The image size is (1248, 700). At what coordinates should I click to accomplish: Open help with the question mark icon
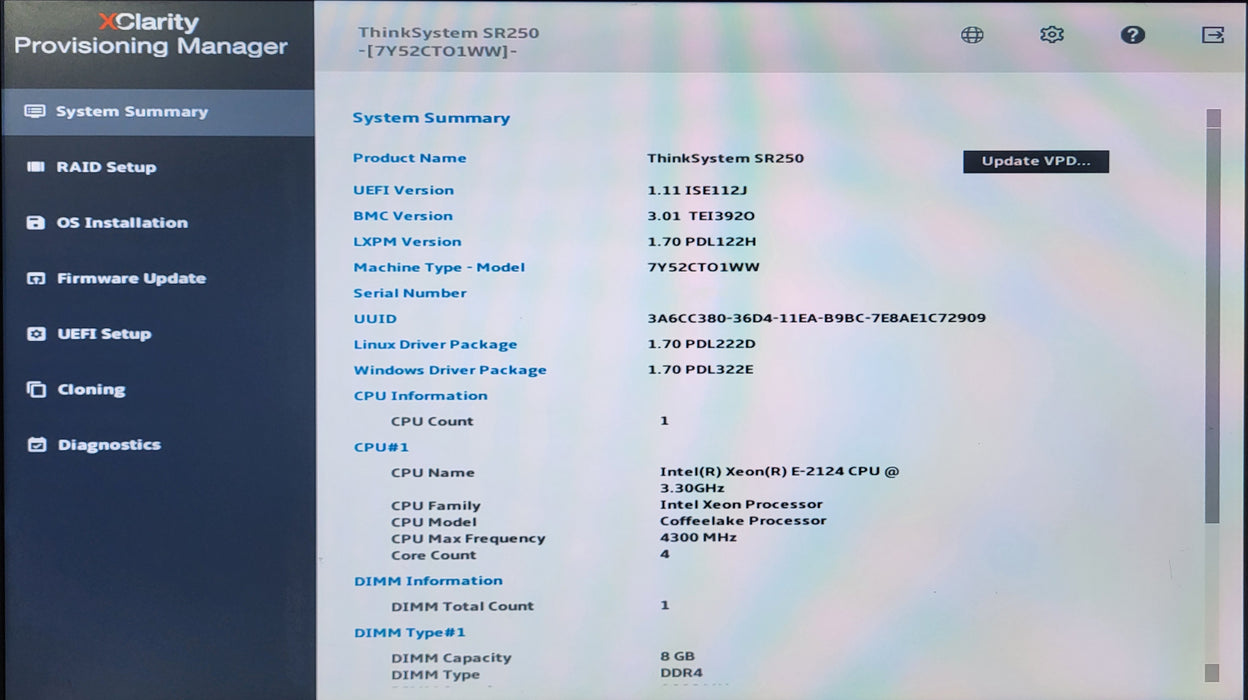click(x=1132, y=35)
